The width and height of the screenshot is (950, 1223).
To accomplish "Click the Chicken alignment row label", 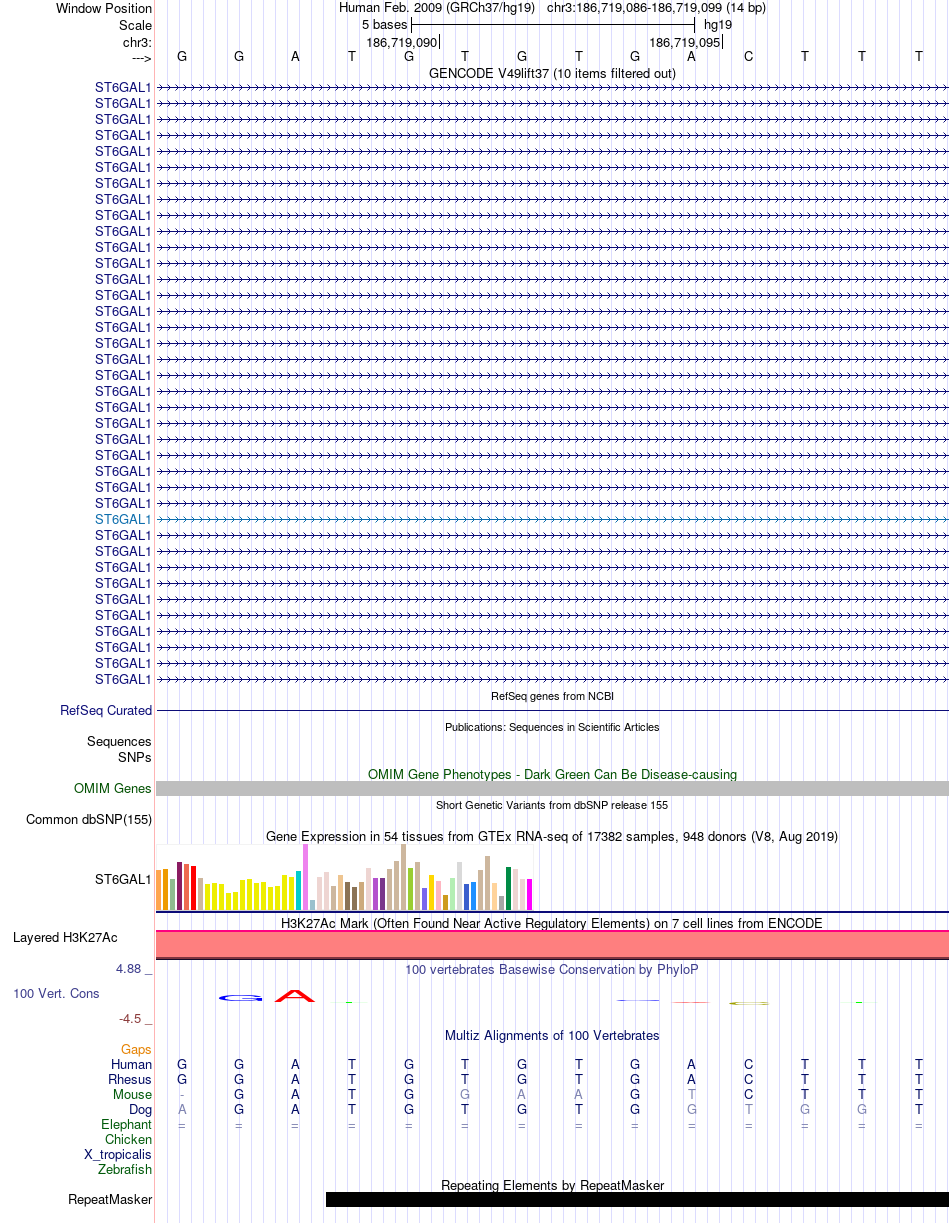I will tap(128, 1140).
